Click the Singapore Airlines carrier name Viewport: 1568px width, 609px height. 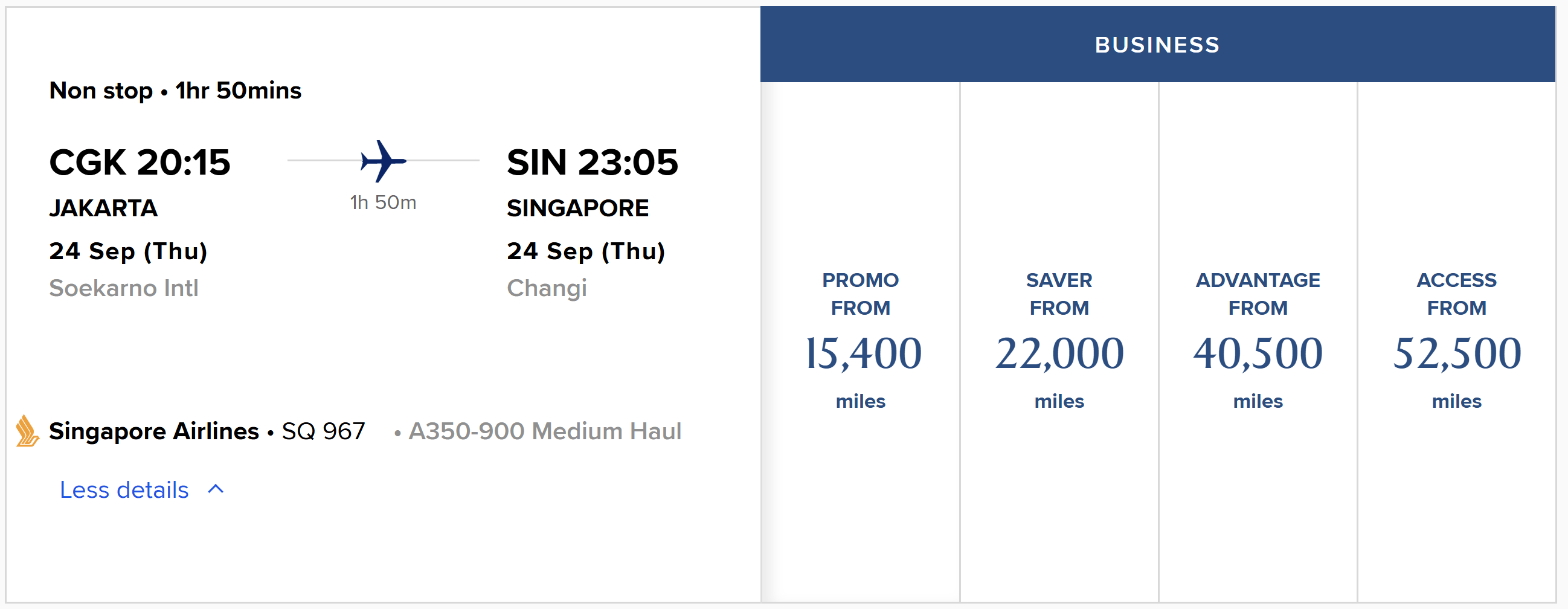[x=154, y=431]
